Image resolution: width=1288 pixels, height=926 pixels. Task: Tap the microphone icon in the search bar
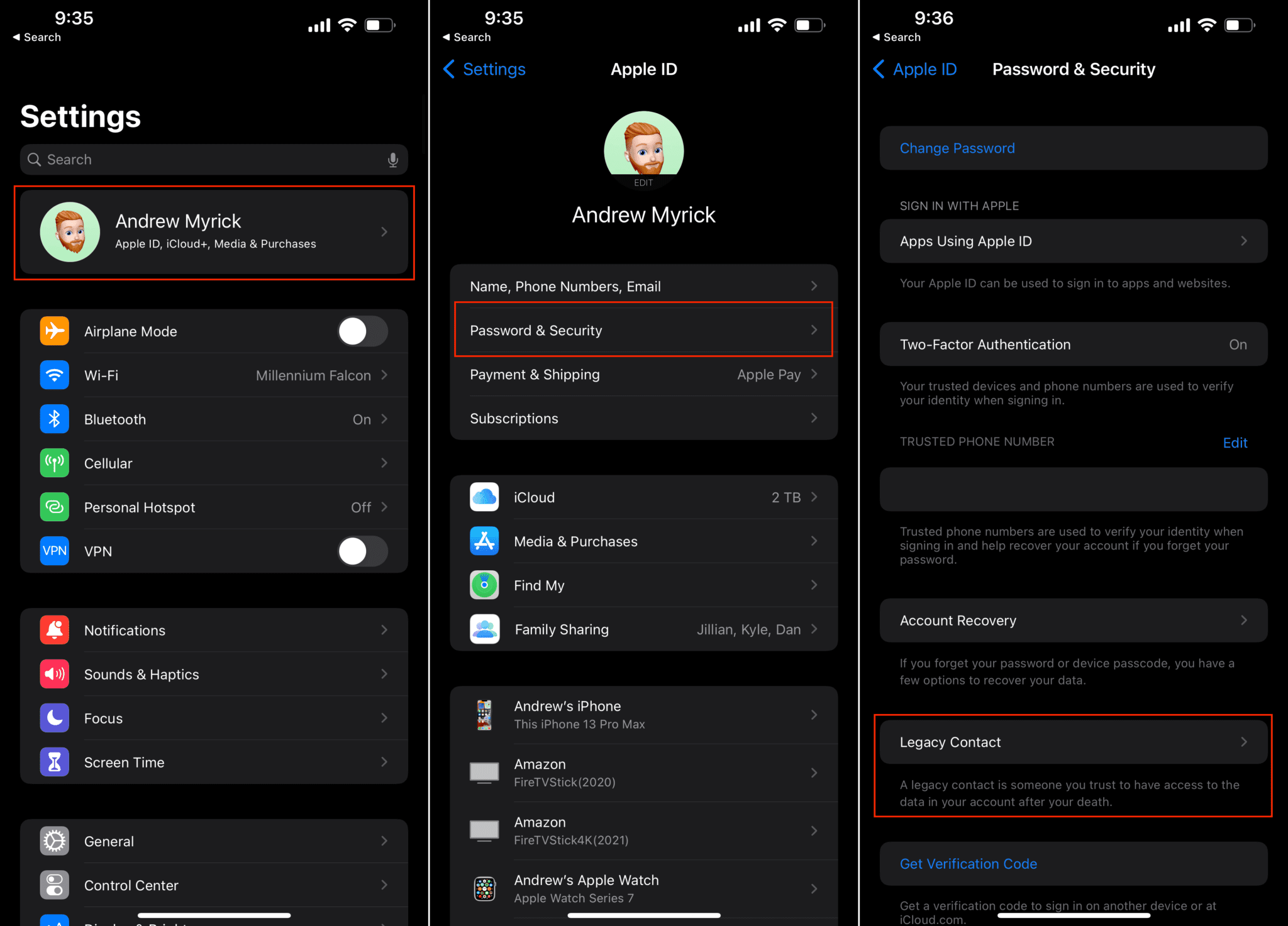pos(392,160)
